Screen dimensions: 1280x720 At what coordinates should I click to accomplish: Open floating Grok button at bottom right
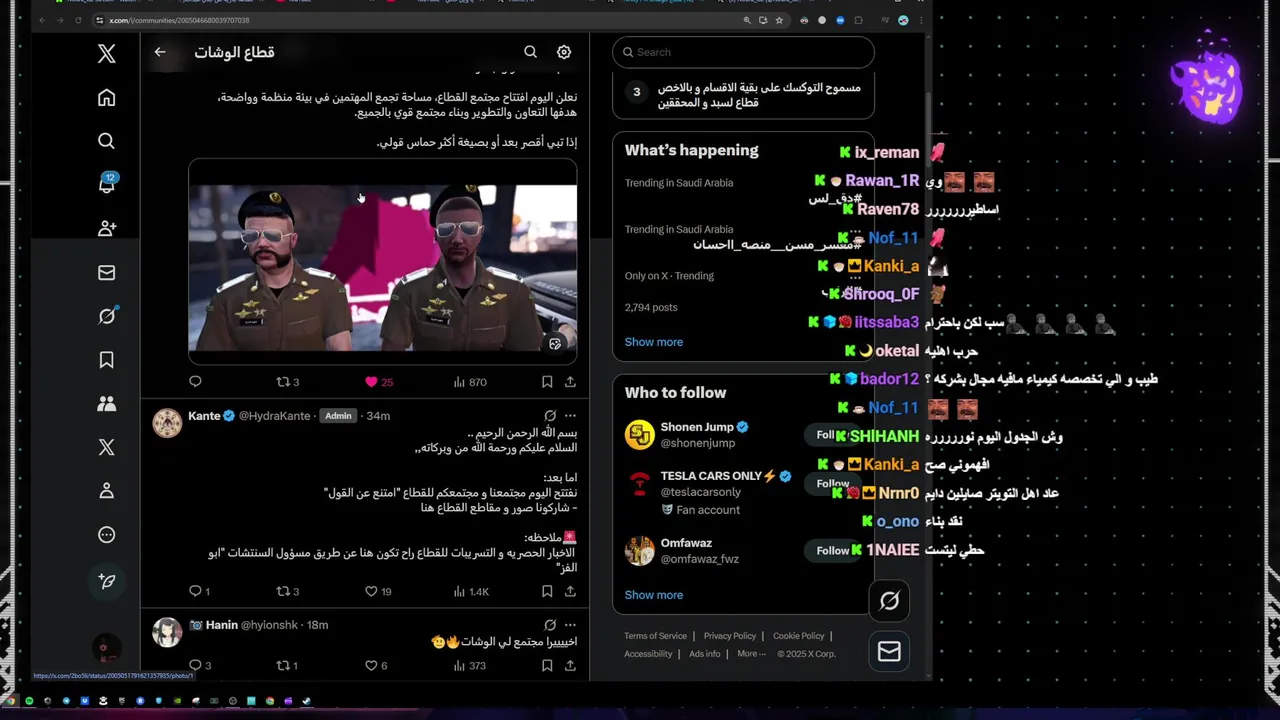coord(889,601)
